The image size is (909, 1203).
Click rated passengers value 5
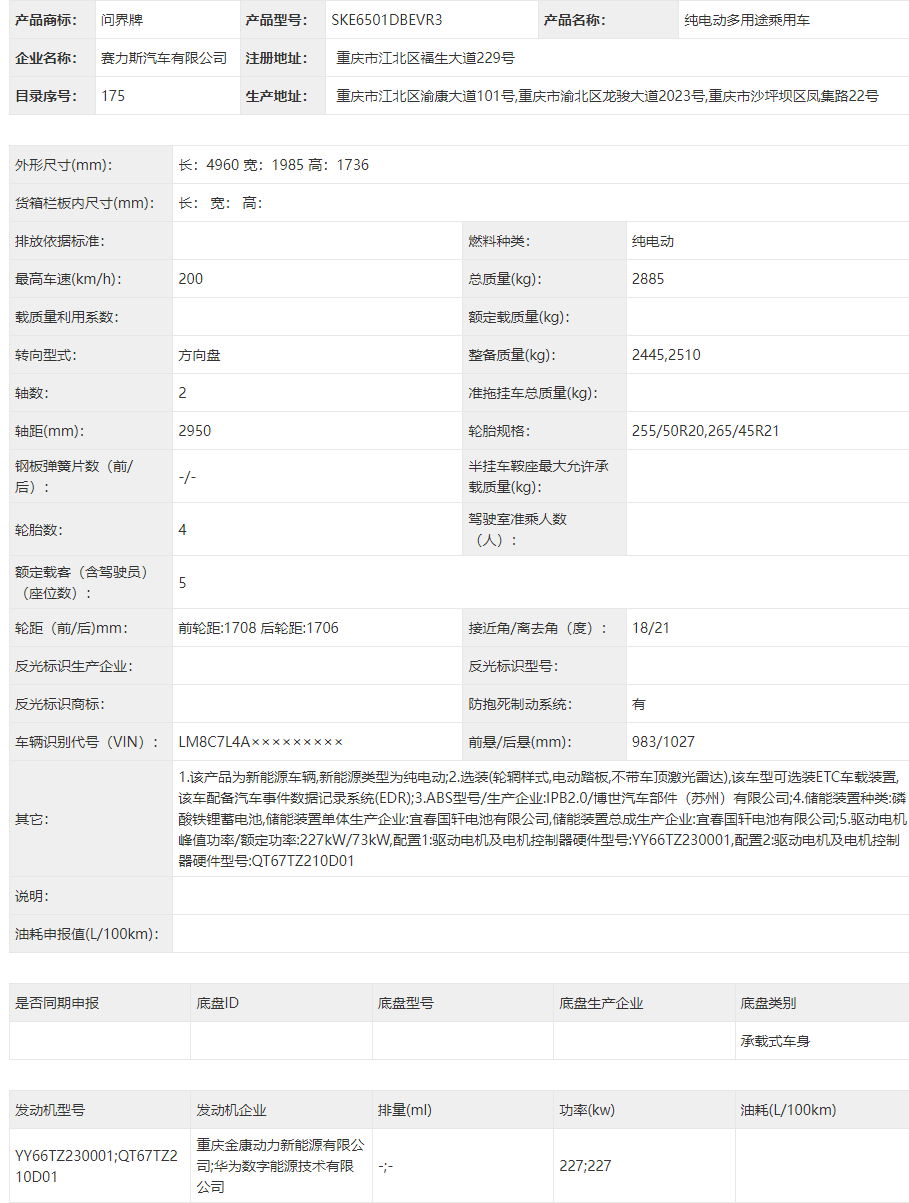tap(182, 582)
